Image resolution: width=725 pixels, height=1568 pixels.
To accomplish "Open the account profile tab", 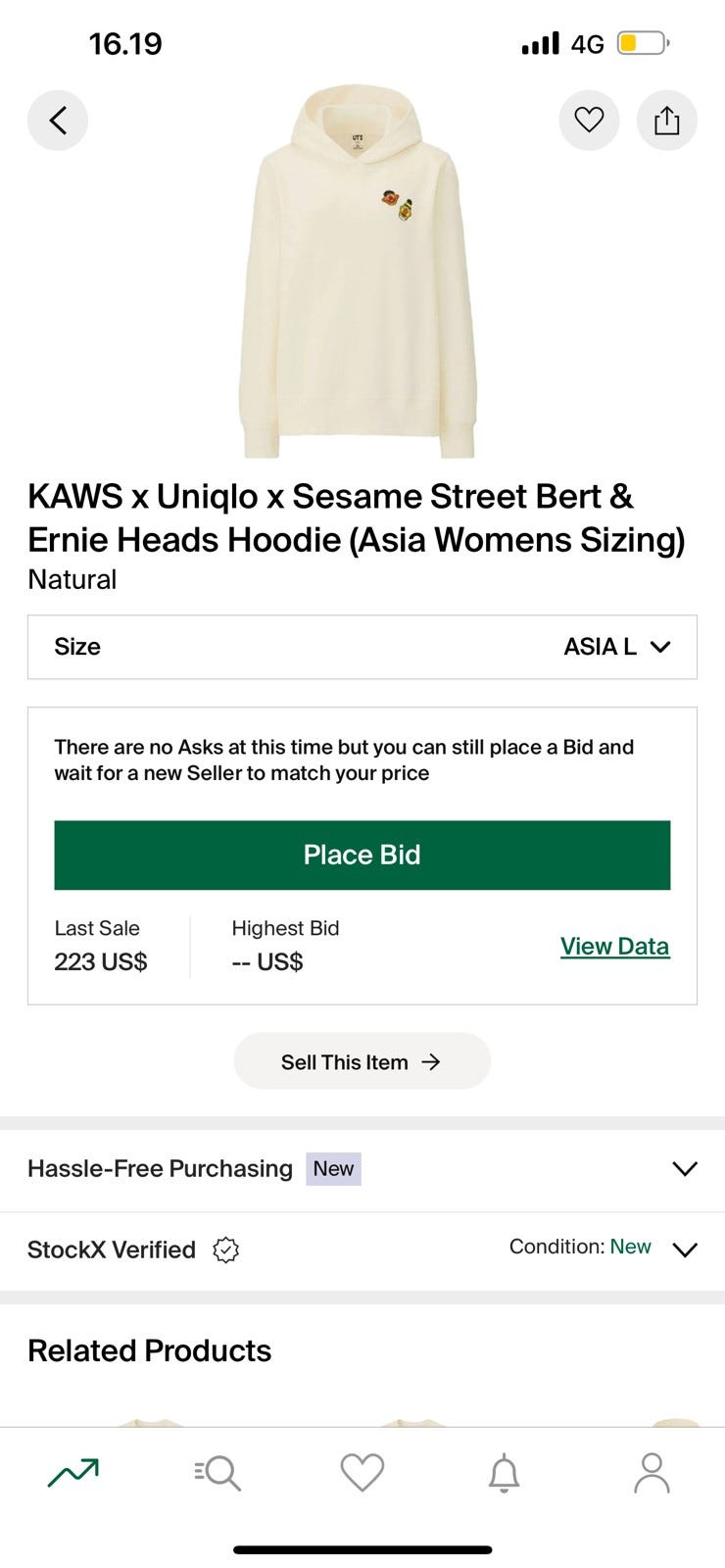I will pos(652,1472).
